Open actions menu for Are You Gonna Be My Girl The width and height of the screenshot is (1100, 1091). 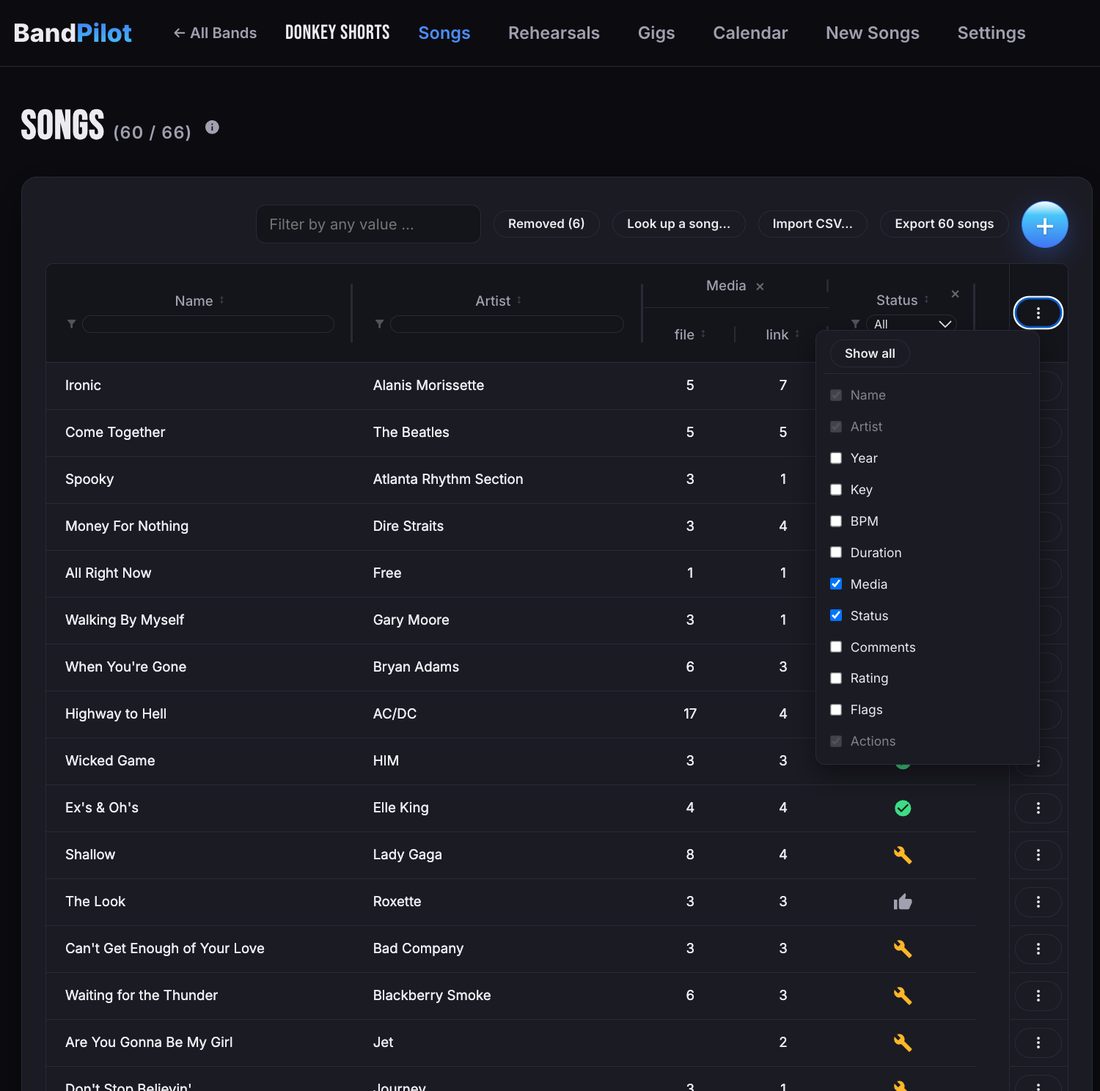tap(1038, 1043)
